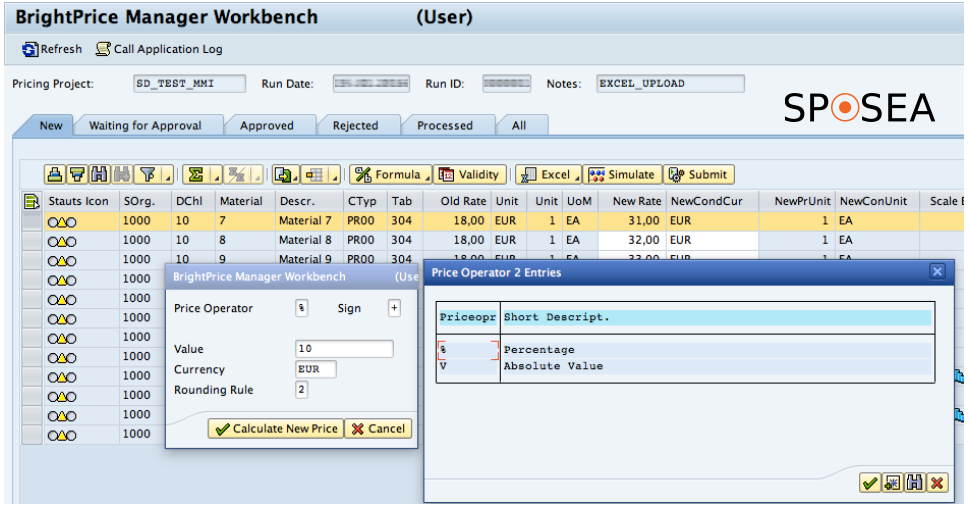Image resolution: width=970 pixels, height=510 pixels.
Task: Click the New Rate cell 32,00
Action: 630,240
